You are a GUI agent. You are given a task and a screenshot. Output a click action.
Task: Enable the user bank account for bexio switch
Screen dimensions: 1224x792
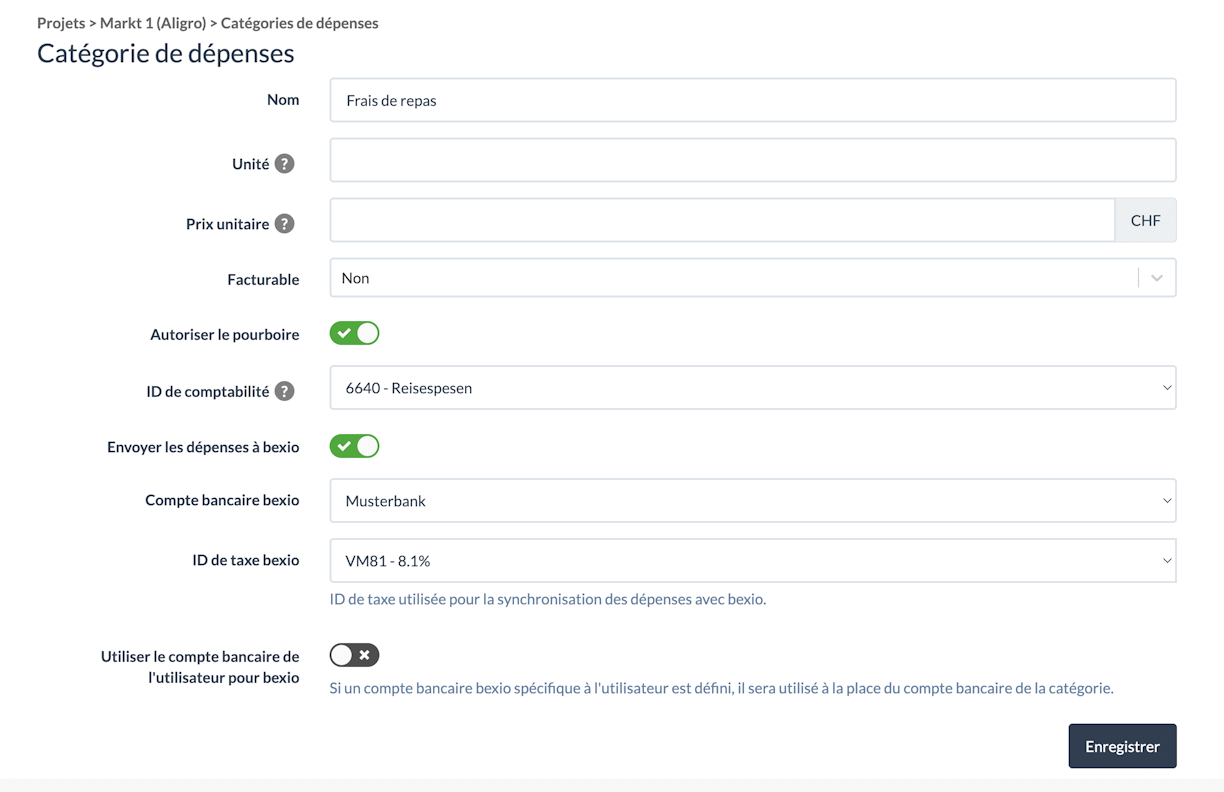[354, 655]
